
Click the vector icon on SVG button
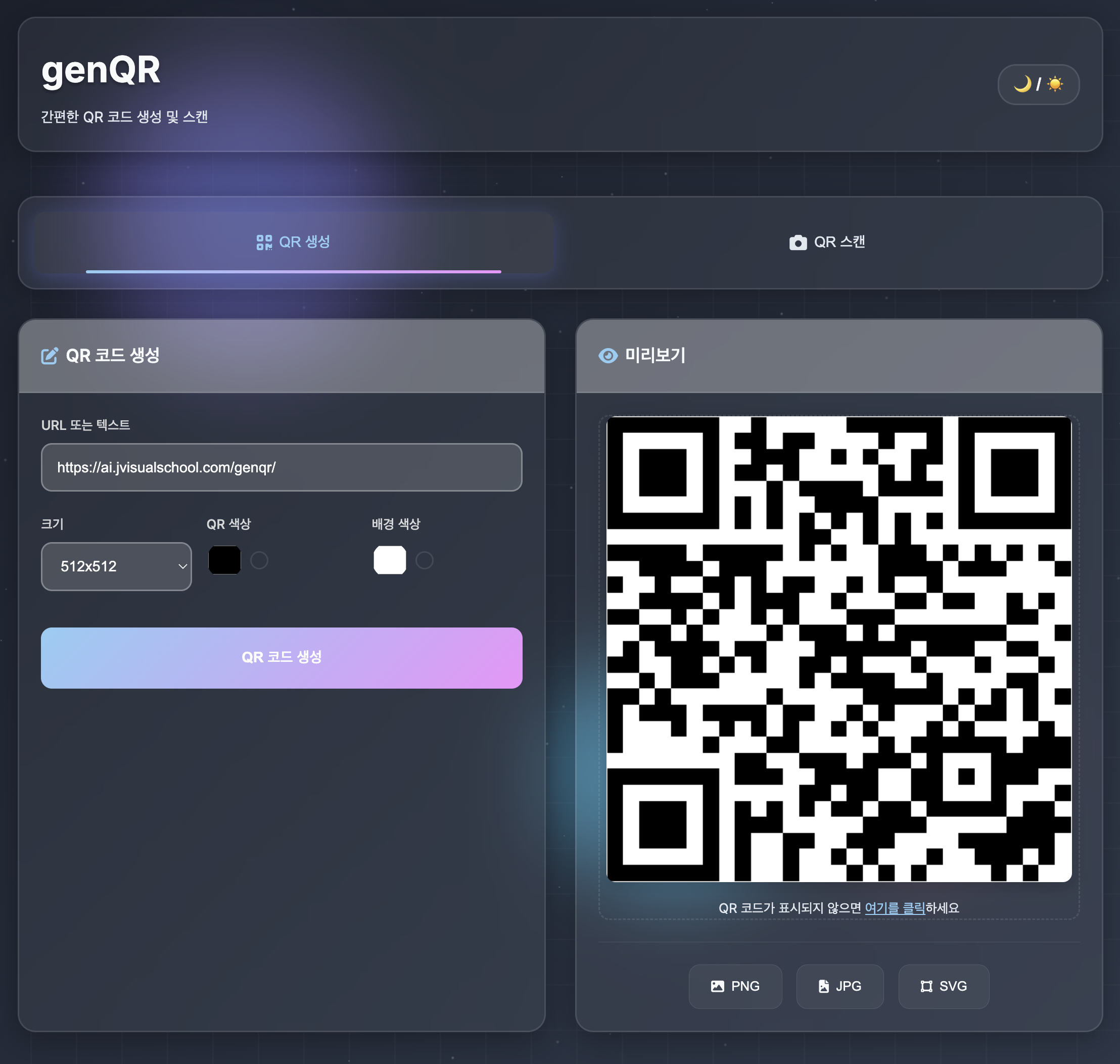click(x=926, y=986)
